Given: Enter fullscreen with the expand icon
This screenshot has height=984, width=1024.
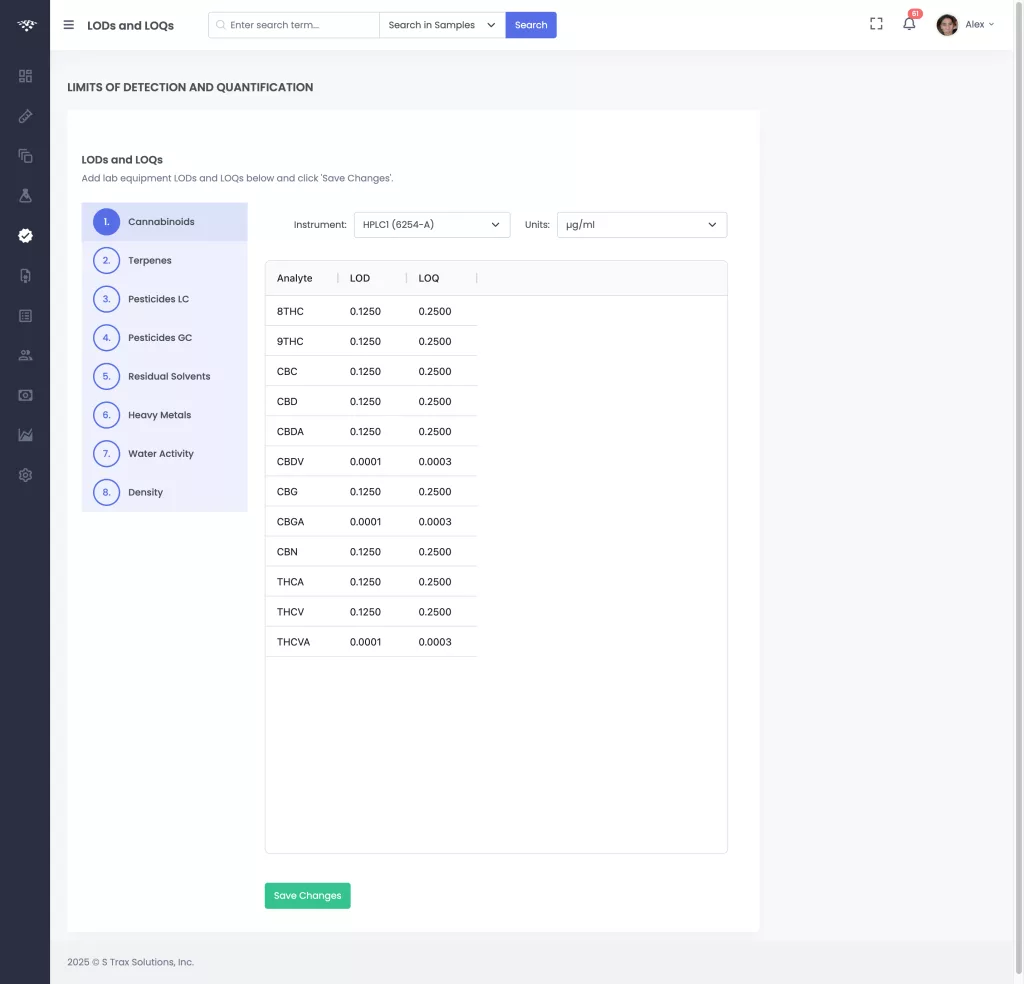Looking at the screenshot, I should tap(876, 24).
